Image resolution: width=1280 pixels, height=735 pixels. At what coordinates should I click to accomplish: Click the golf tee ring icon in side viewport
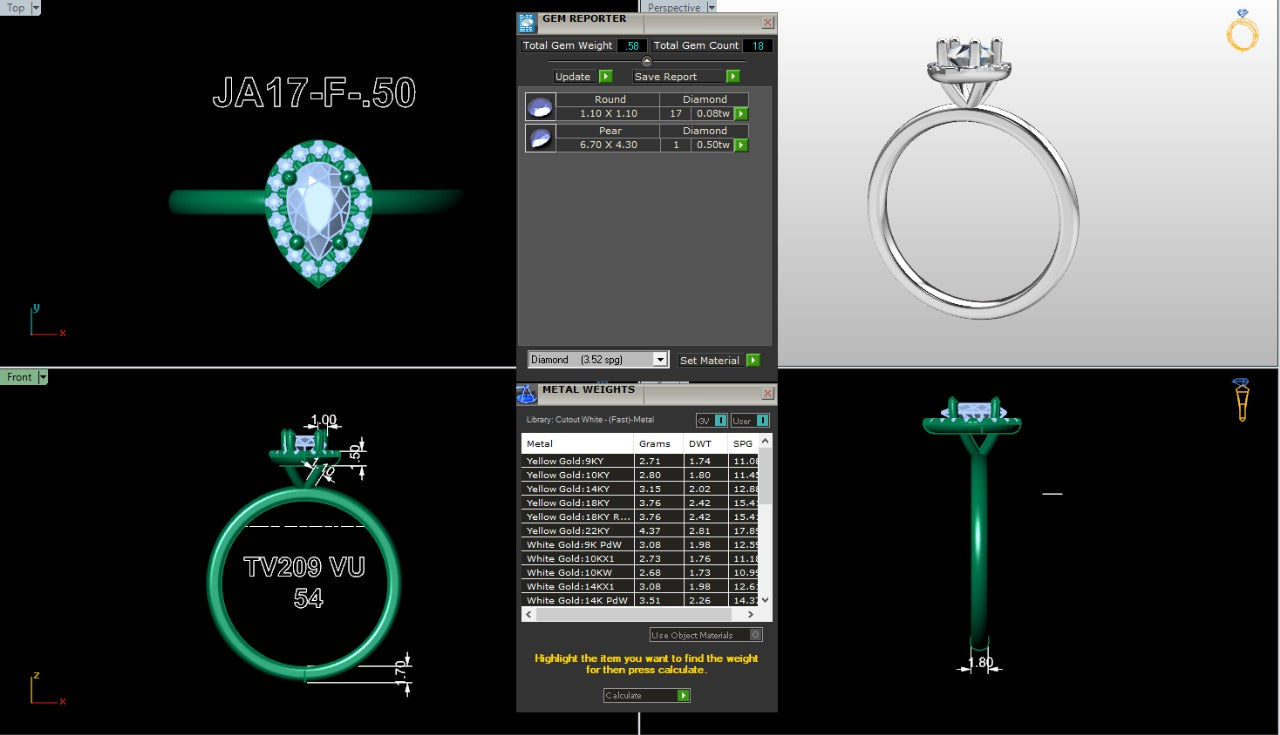(1241, 399)
